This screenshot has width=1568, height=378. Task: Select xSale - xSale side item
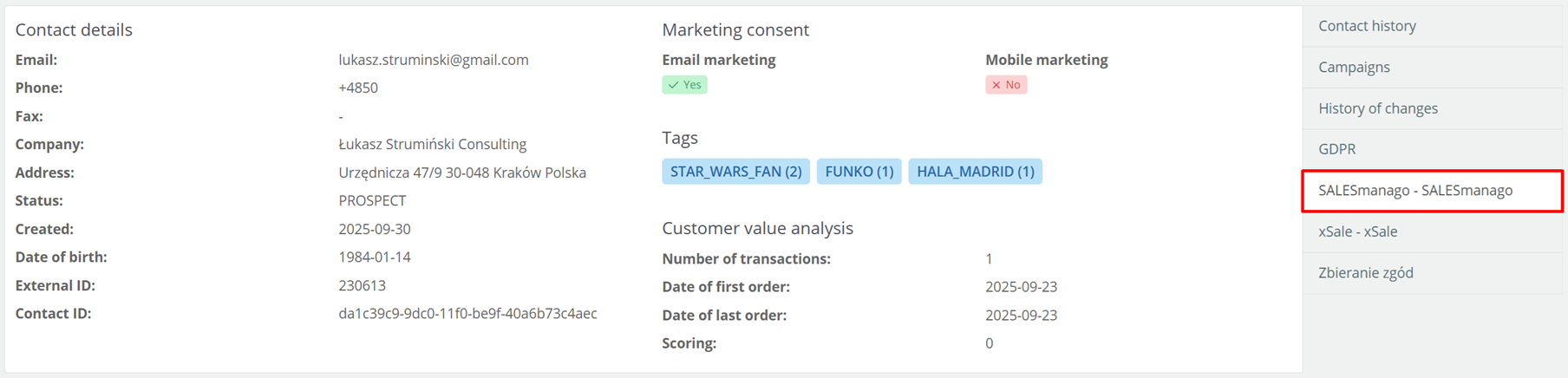coord(1357,231)
